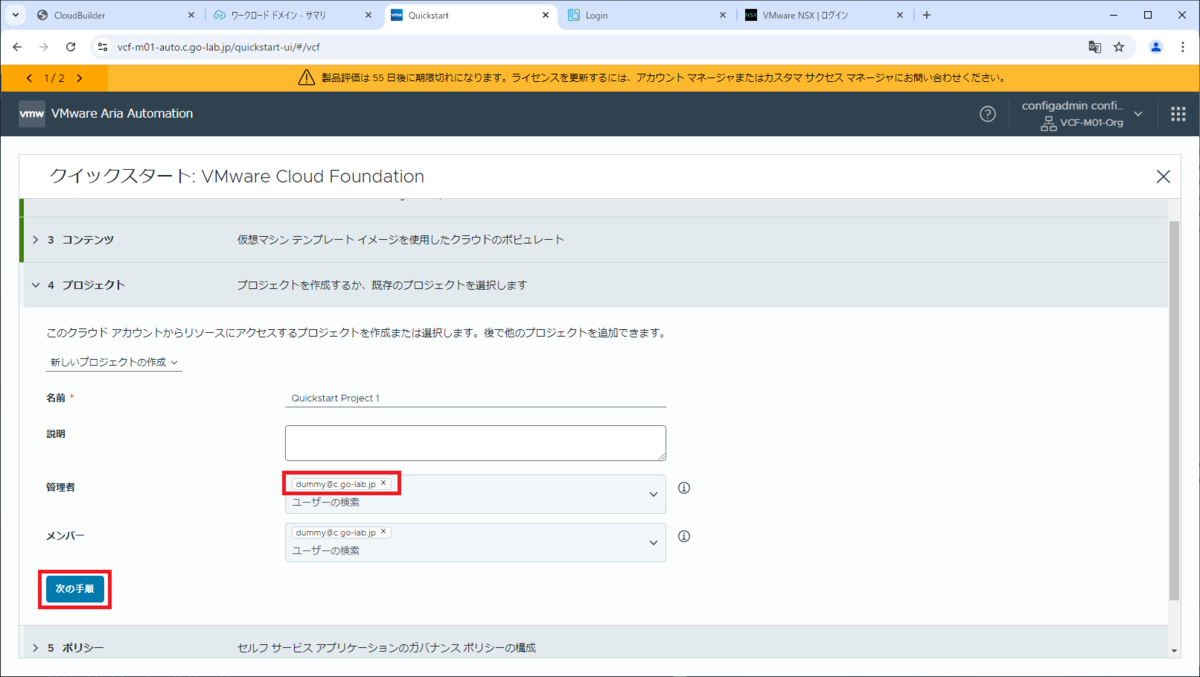Click the 名前 field with Quickstart Project 1
This screenshot has height=677, width=1200.
tap(475, 397)
